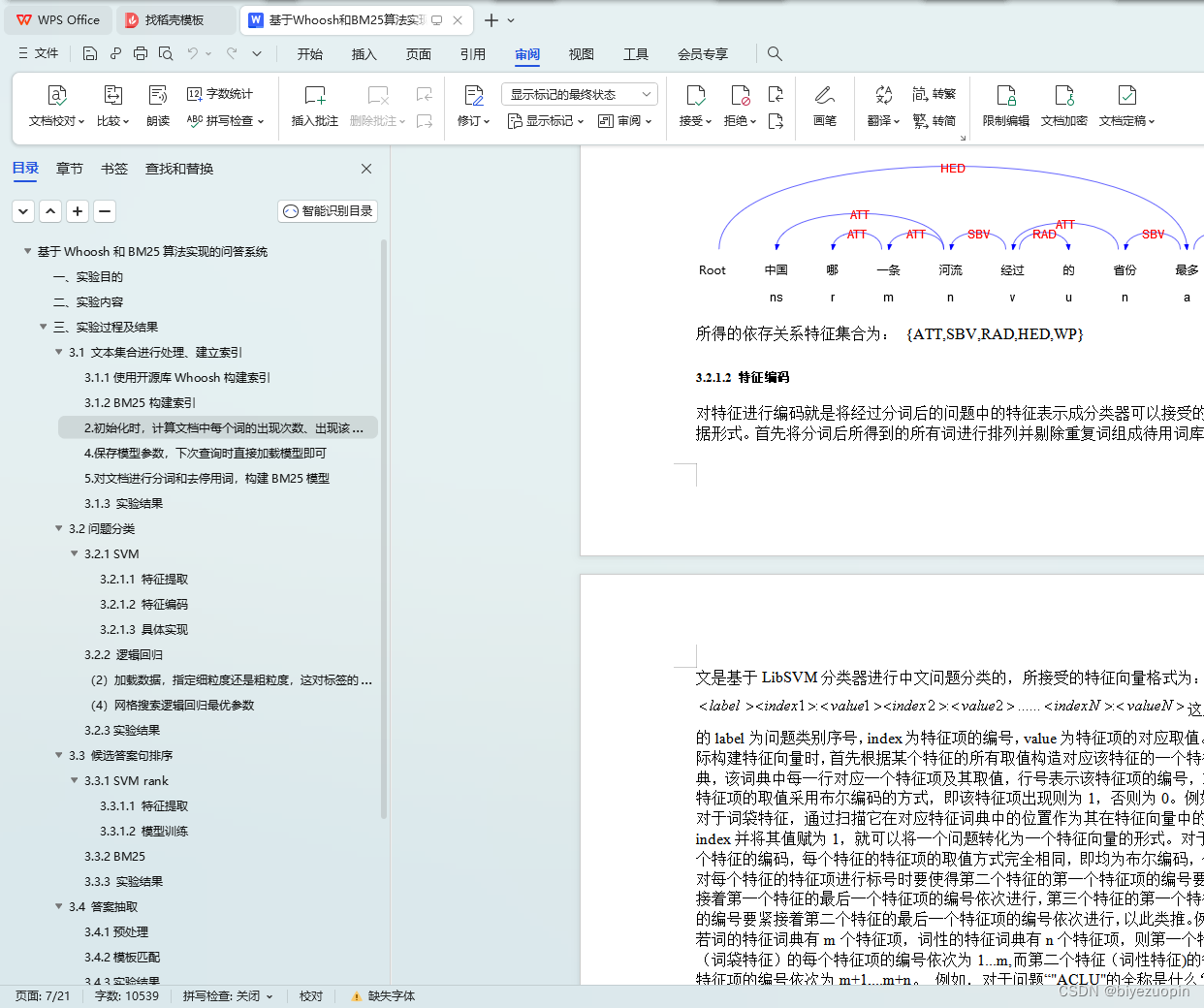1204x1008 pixels.
Task: Click 拒绝 to reject a revision
Action: pyautogui.click(x=739, y=105)
